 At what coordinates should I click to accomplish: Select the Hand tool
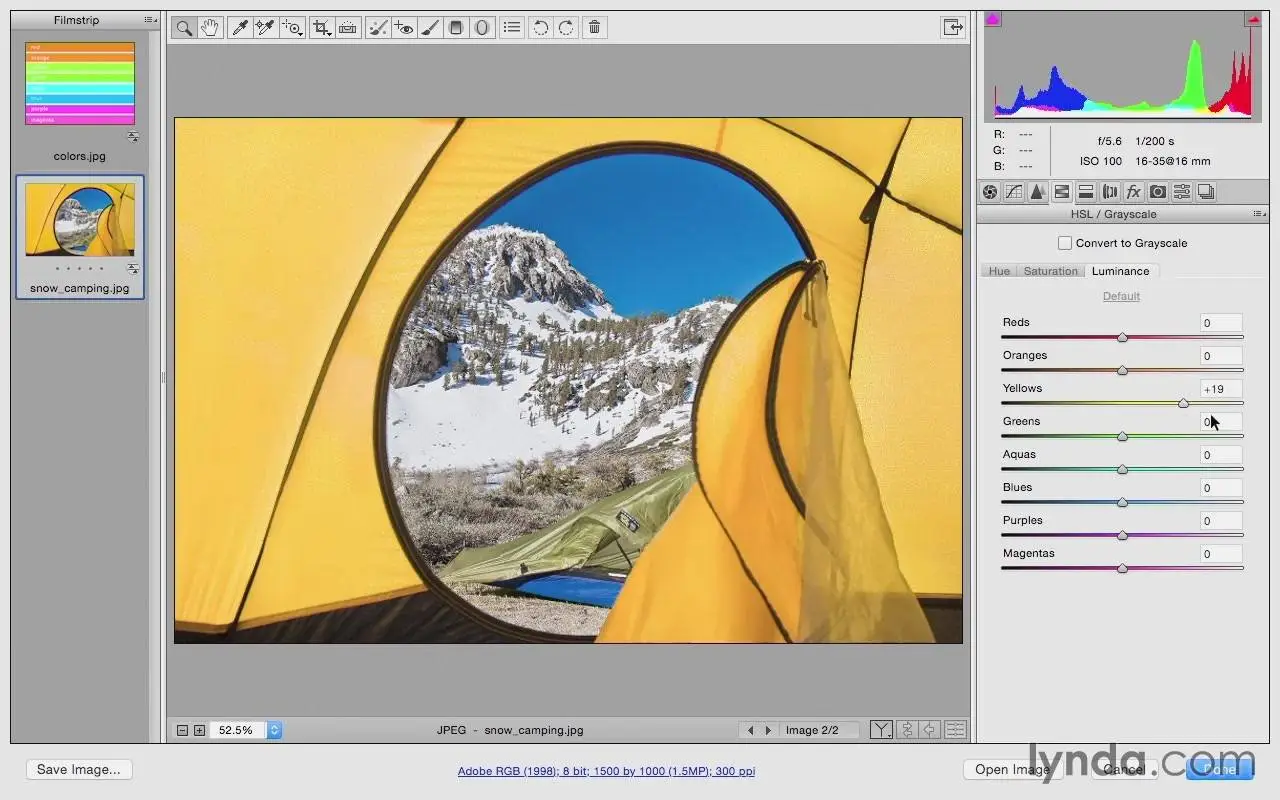209,28
